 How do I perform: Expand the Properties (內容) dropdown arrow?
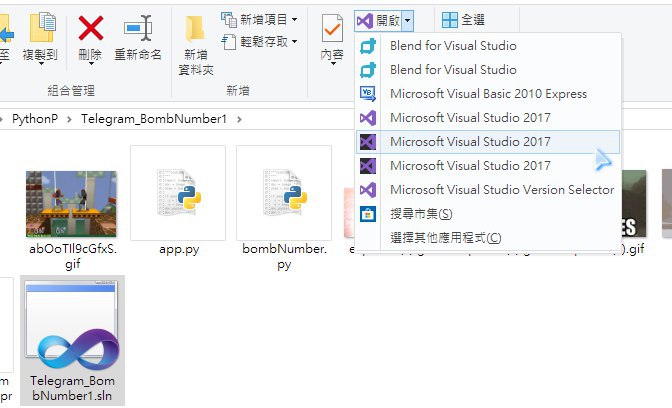point(333,64)
